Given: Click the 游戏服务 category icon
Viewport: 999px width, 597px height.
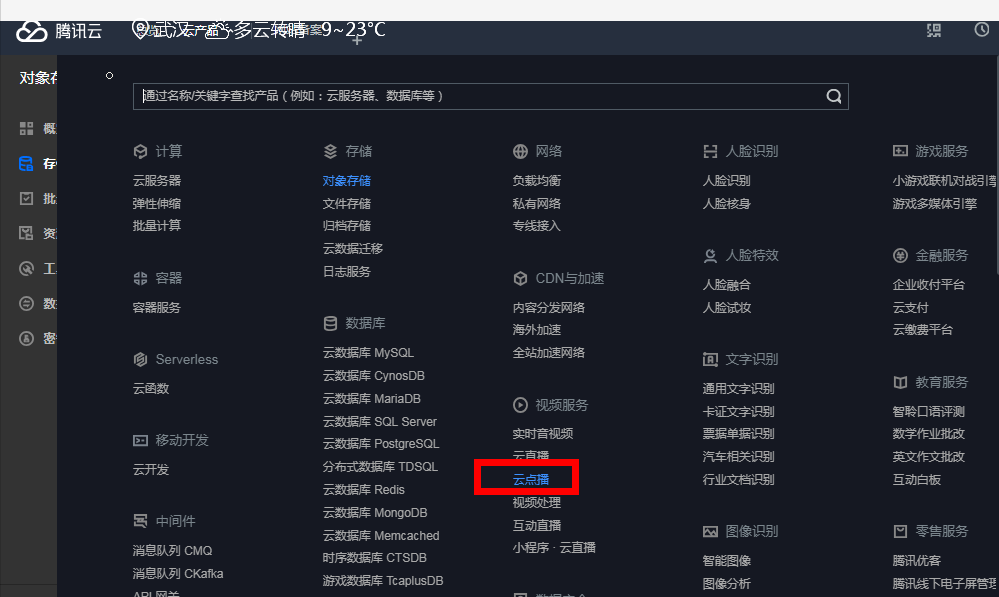Looking at the screenshot, I should 900,151.
